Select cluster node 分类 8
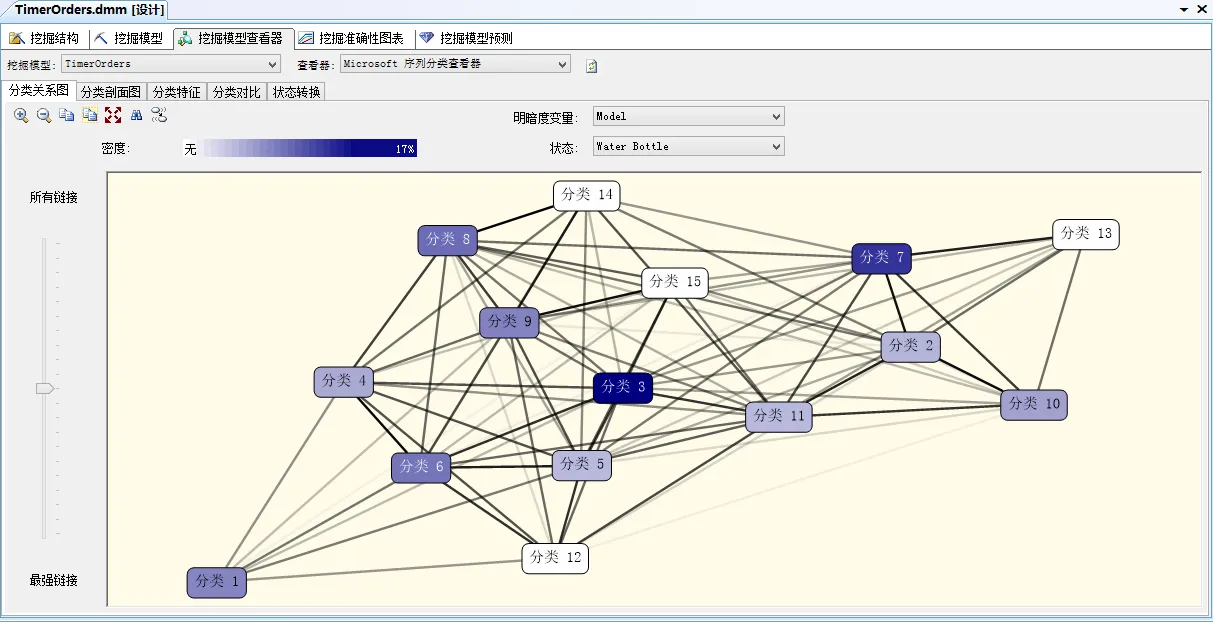This screenshot has height=622, width=1213. tap(447, 241)
